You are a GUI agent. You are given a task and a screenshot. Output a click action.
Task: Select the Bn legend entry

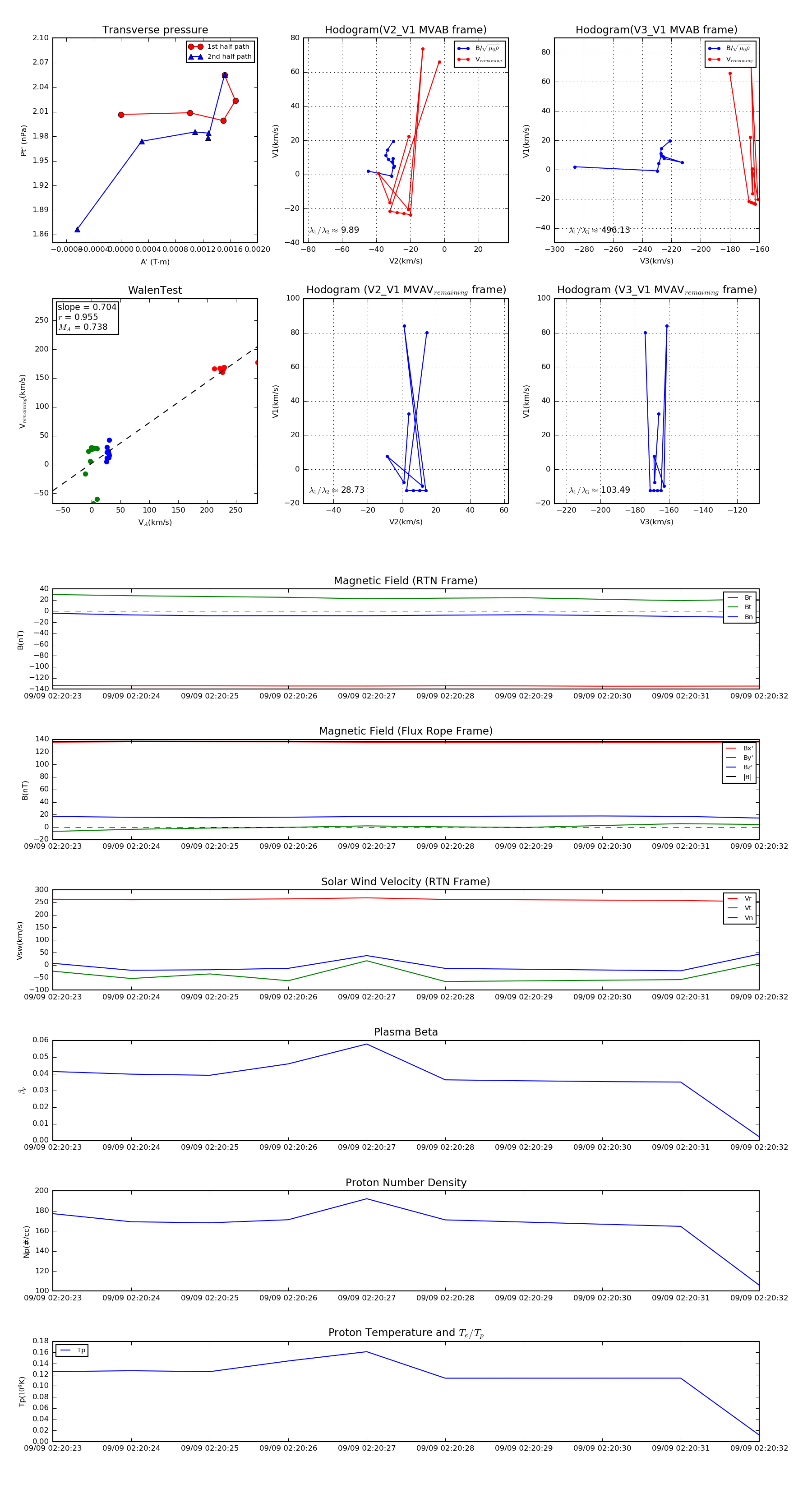click(x=740, y=617)
